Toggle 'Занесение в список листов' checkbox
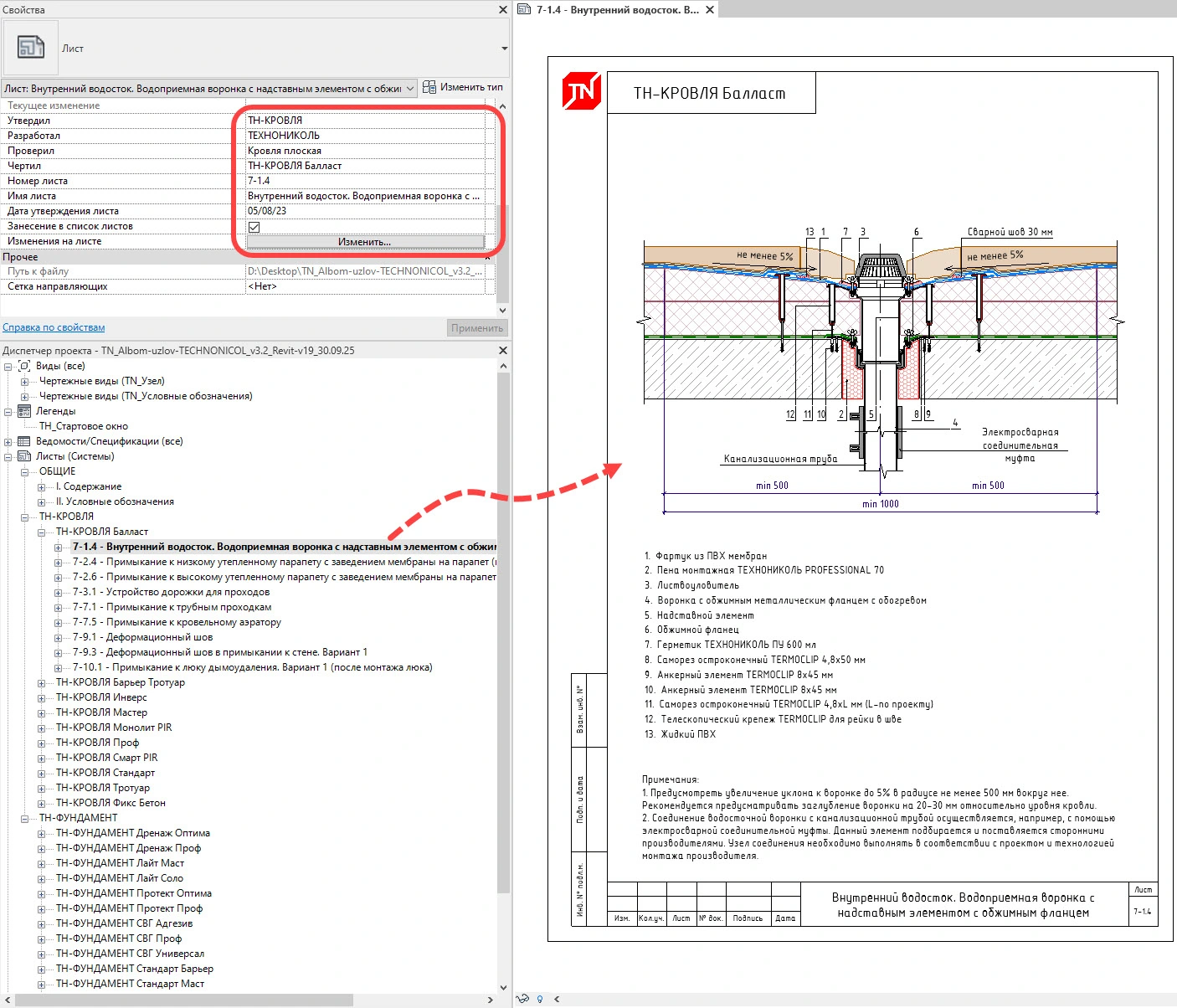 click(254, 227)
